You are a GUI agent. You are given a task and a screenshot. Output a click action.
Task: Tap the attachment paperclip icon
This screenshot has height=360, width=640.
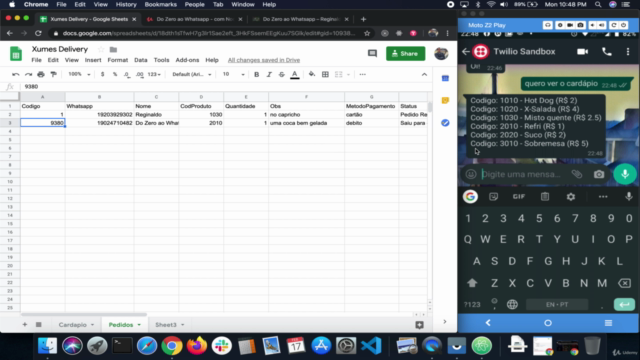[x=577, y=174]
